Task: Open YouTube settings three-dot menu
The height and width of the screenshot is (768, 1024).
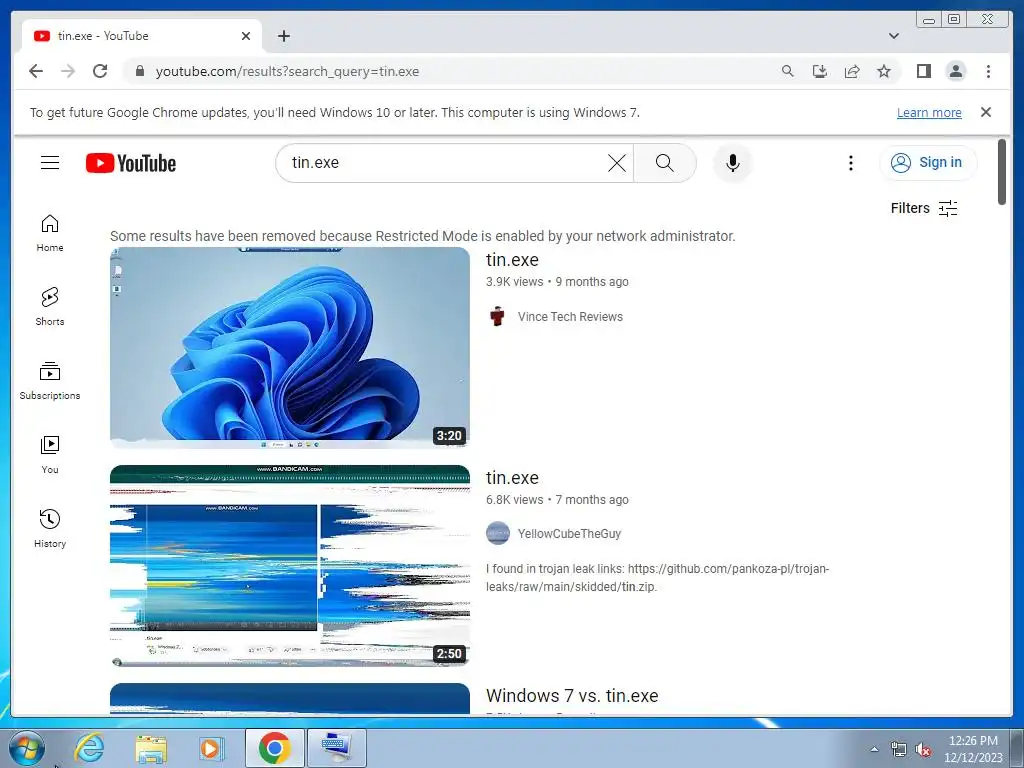Action: 850,163
